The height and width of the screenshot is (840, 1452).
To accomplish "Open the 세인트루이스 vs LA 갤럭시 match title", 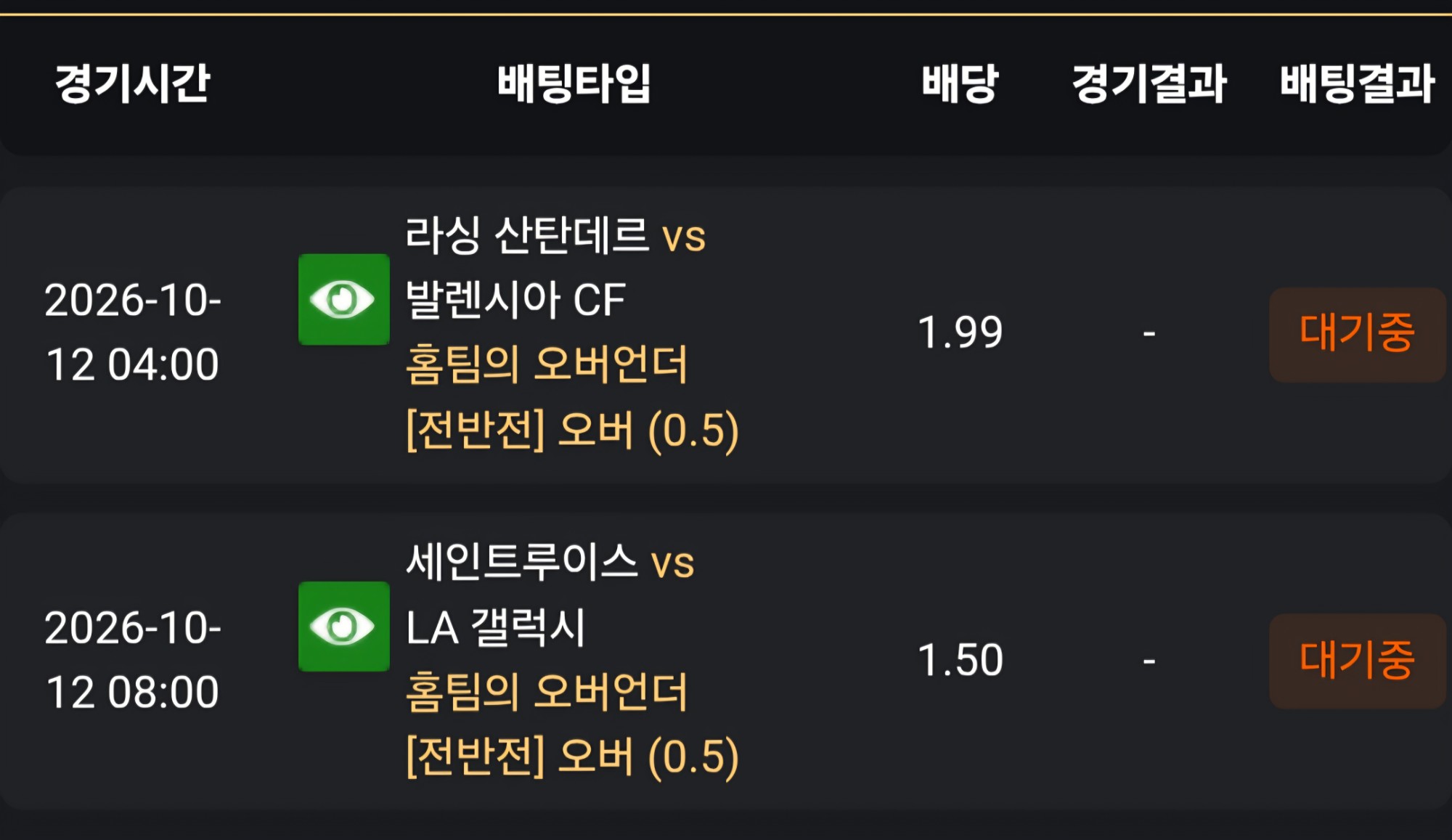I will point(550,595).
